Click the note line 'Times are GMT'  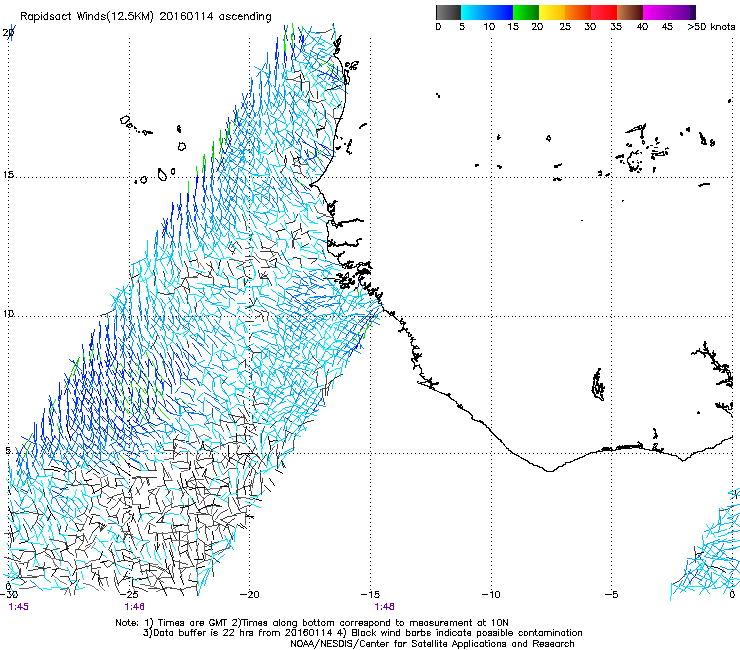coord(311,623)
